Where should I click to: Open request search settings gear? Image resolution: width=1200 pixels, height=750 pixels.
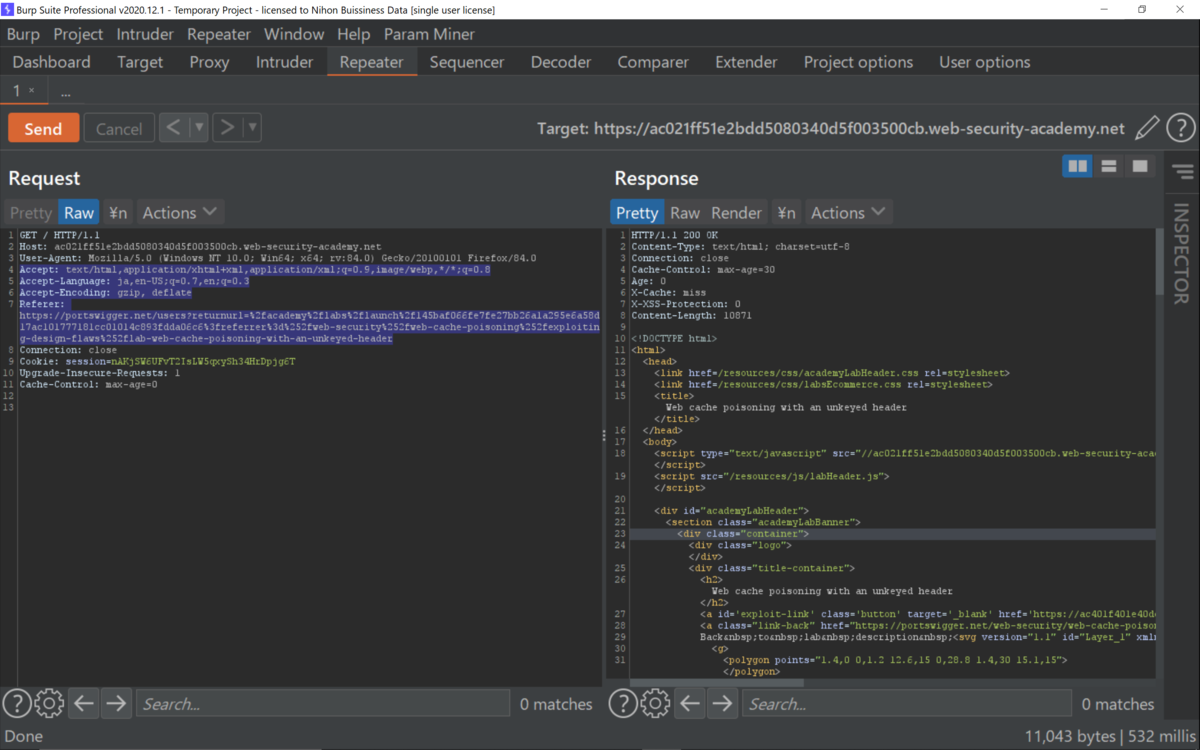tap(49, 704)
